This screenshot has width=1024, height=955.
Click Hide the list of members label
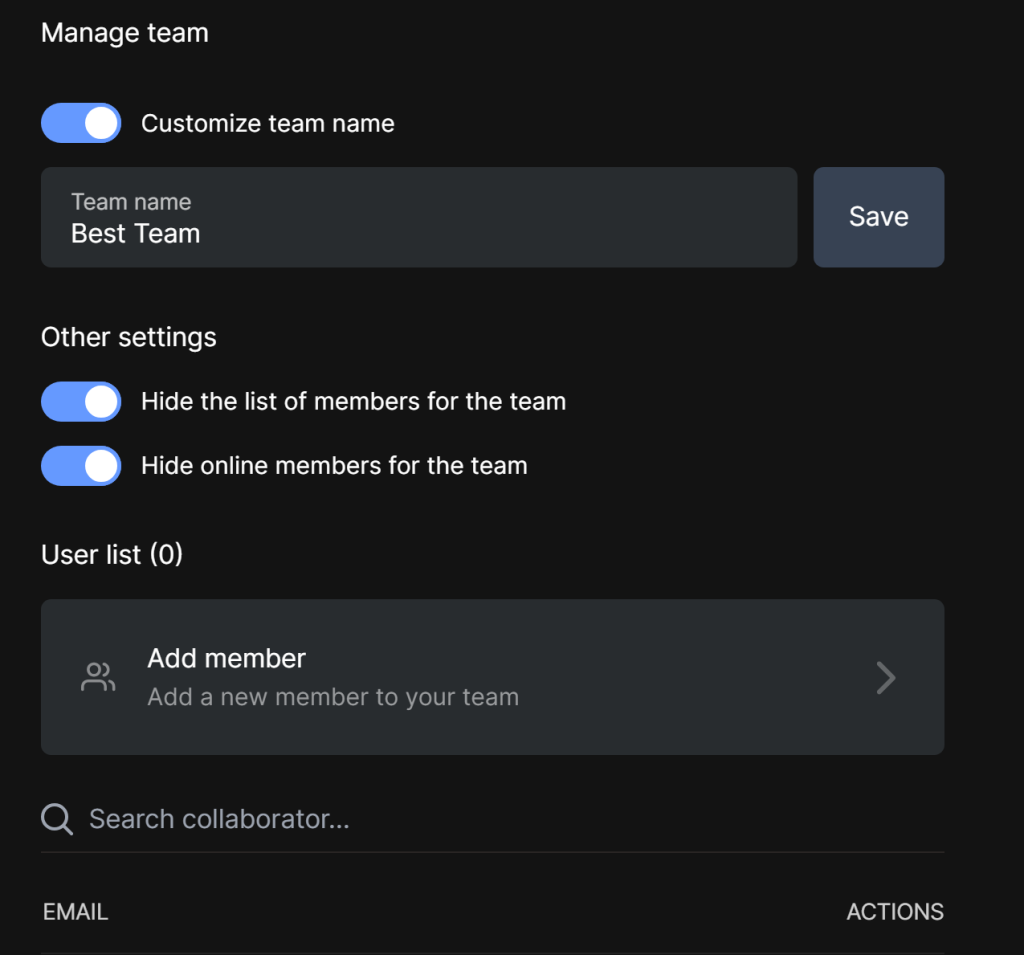tap(353, 401)
